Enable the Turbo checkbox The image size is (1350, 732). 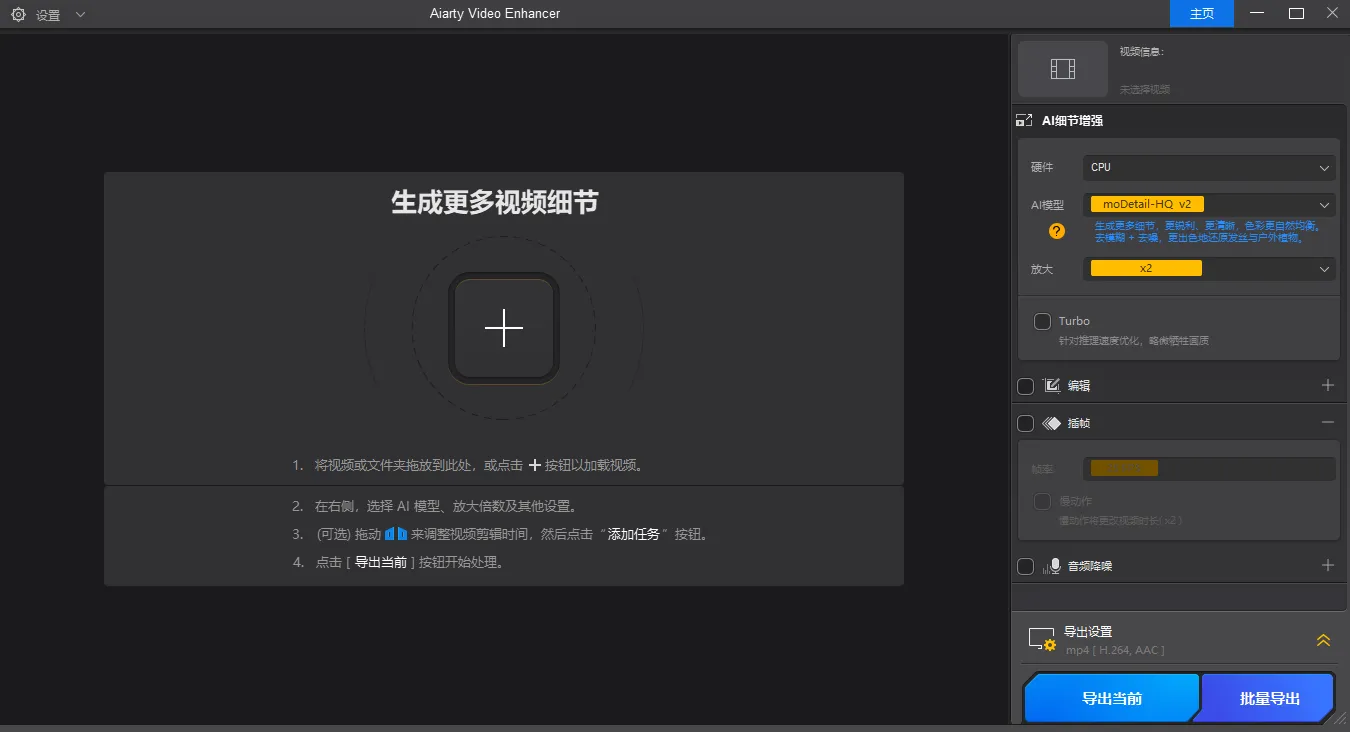pos(1042,321)
